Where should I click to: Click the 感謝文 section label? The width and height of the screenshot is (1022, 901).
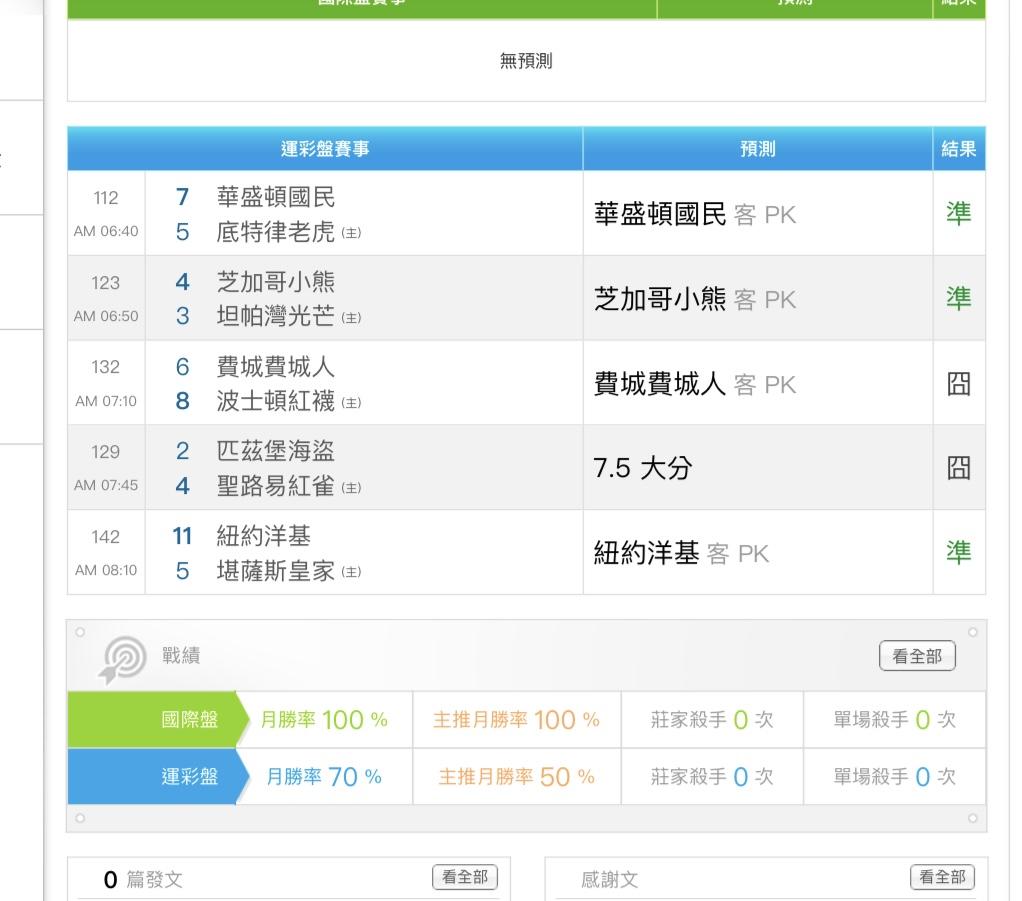coord(609,879)
